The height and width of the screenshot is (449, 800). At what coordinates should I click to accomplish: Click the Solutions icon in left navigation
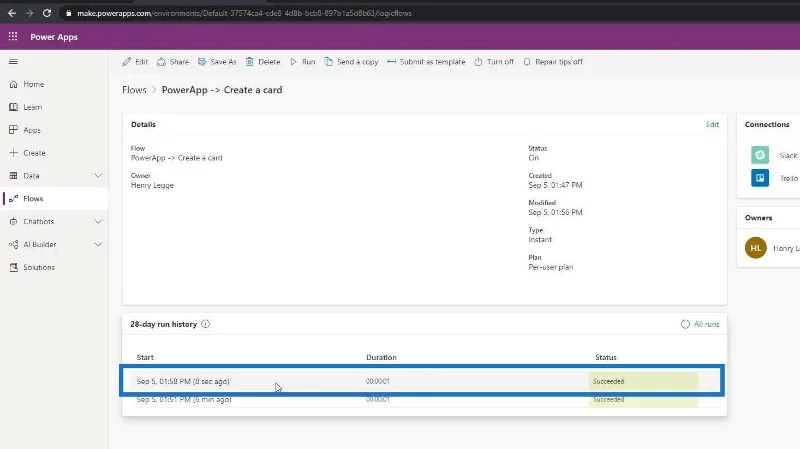(14, 267)
